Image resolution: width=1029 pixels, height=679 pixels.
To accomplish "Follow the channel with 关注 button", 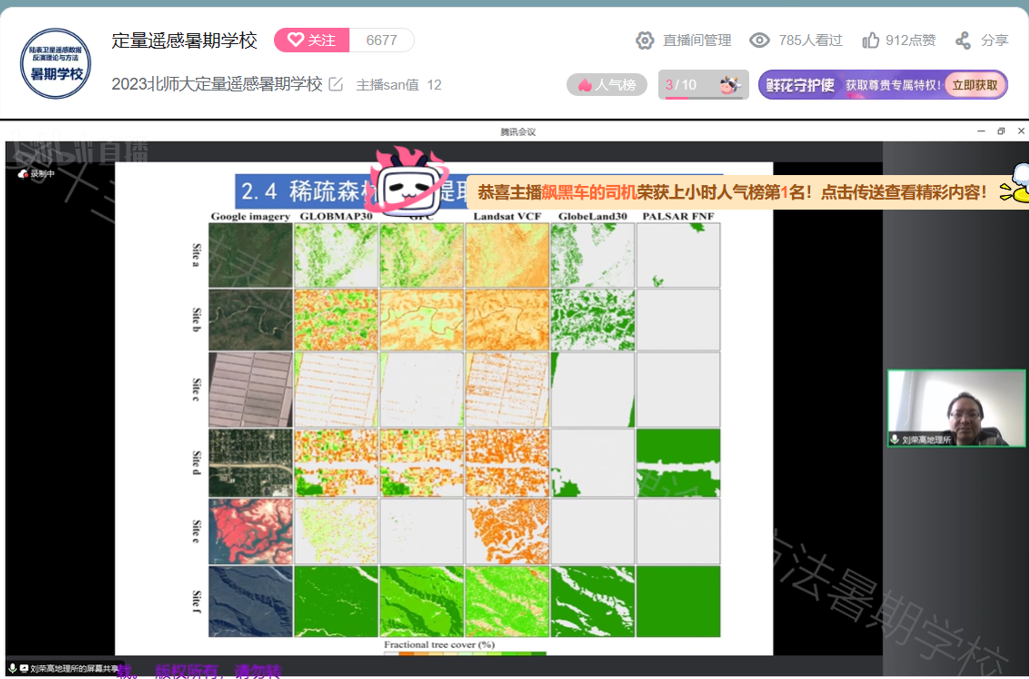I will [x=311, y=40].
